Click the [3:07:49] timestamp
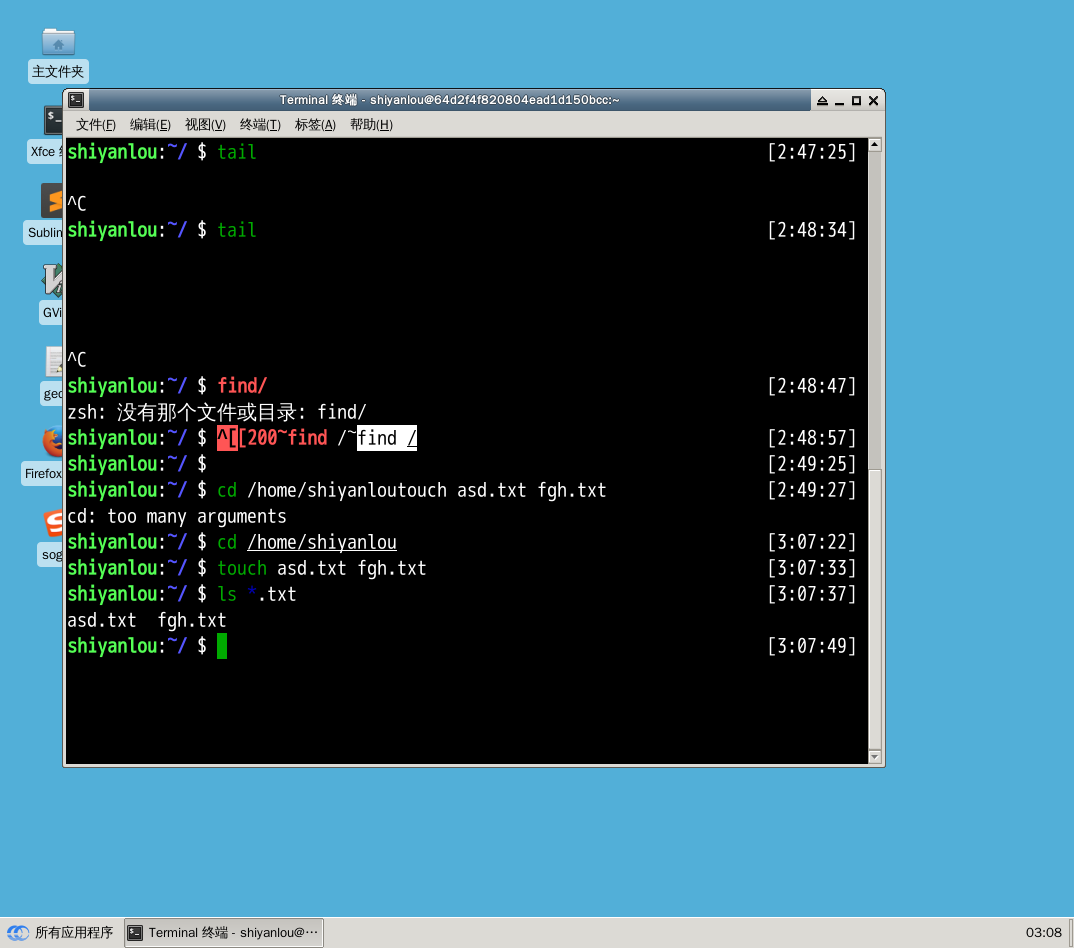The height and width of the screenshot is (948, 1074). pyautogui.click(x=812, y=646)
